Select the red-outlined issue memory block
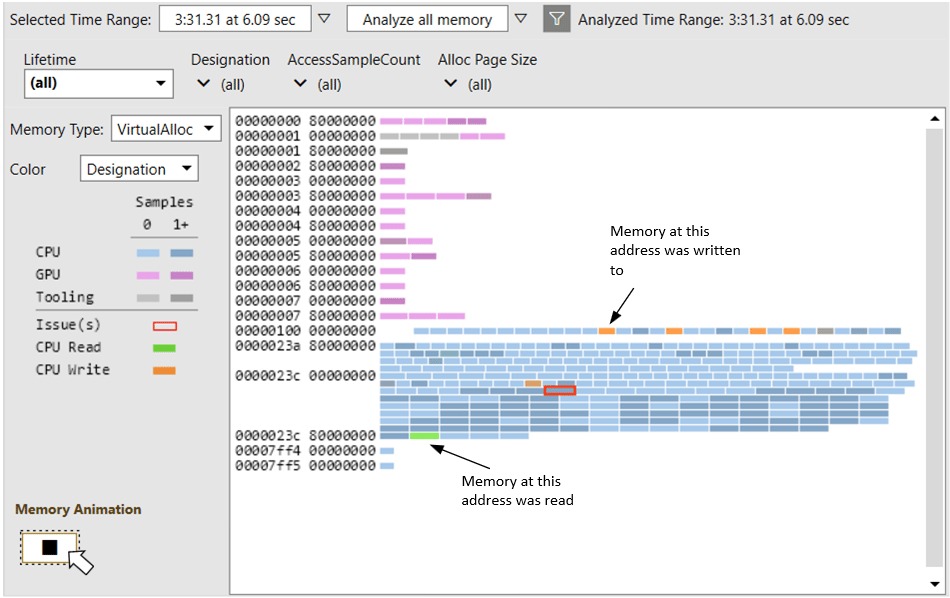The width and height of the screenshot is (950, 598). [x=560, y=390]
